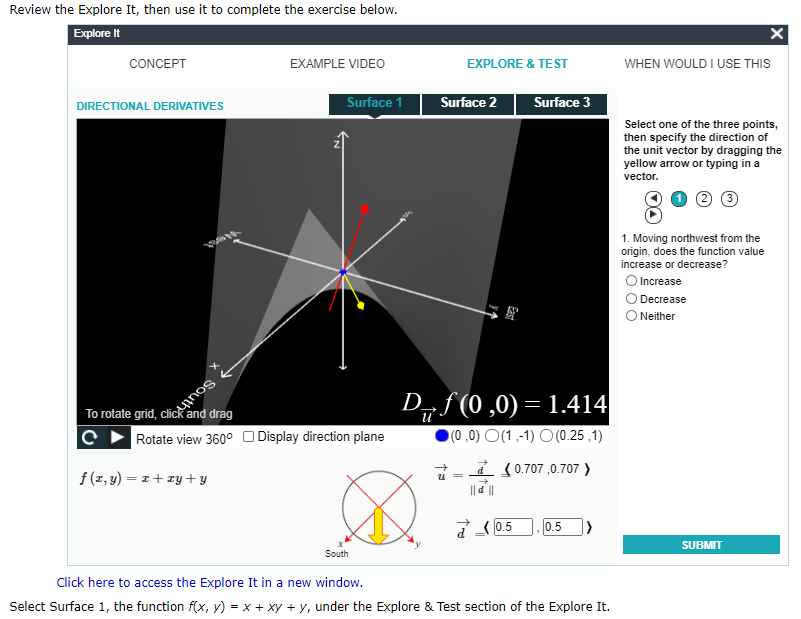Switch to the Surface 3 tab

(x=561, y=103)
